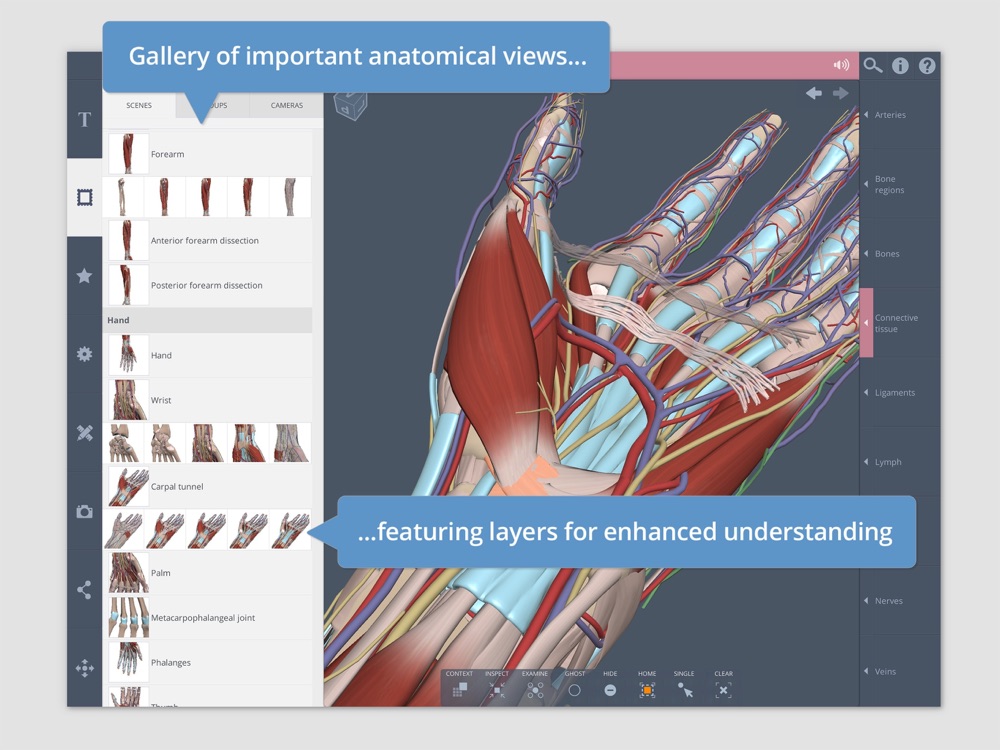This screenshot has height=750, width=1000.
Task: Expand the Lymph category
Action: tap(899, 462)
